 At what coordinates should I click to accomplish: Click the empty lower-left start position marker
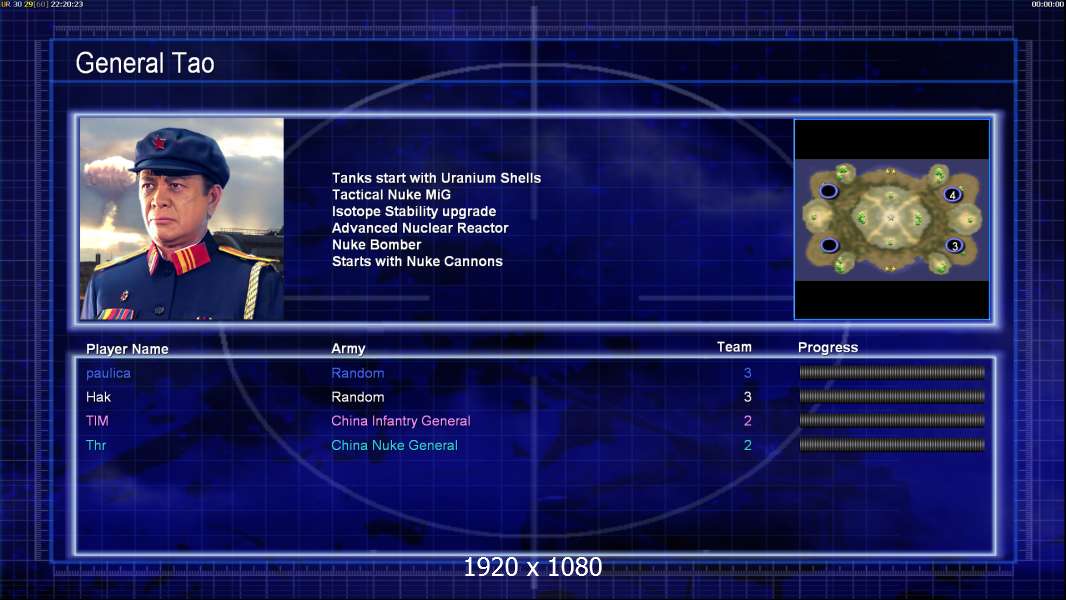(x=829, y=245)
